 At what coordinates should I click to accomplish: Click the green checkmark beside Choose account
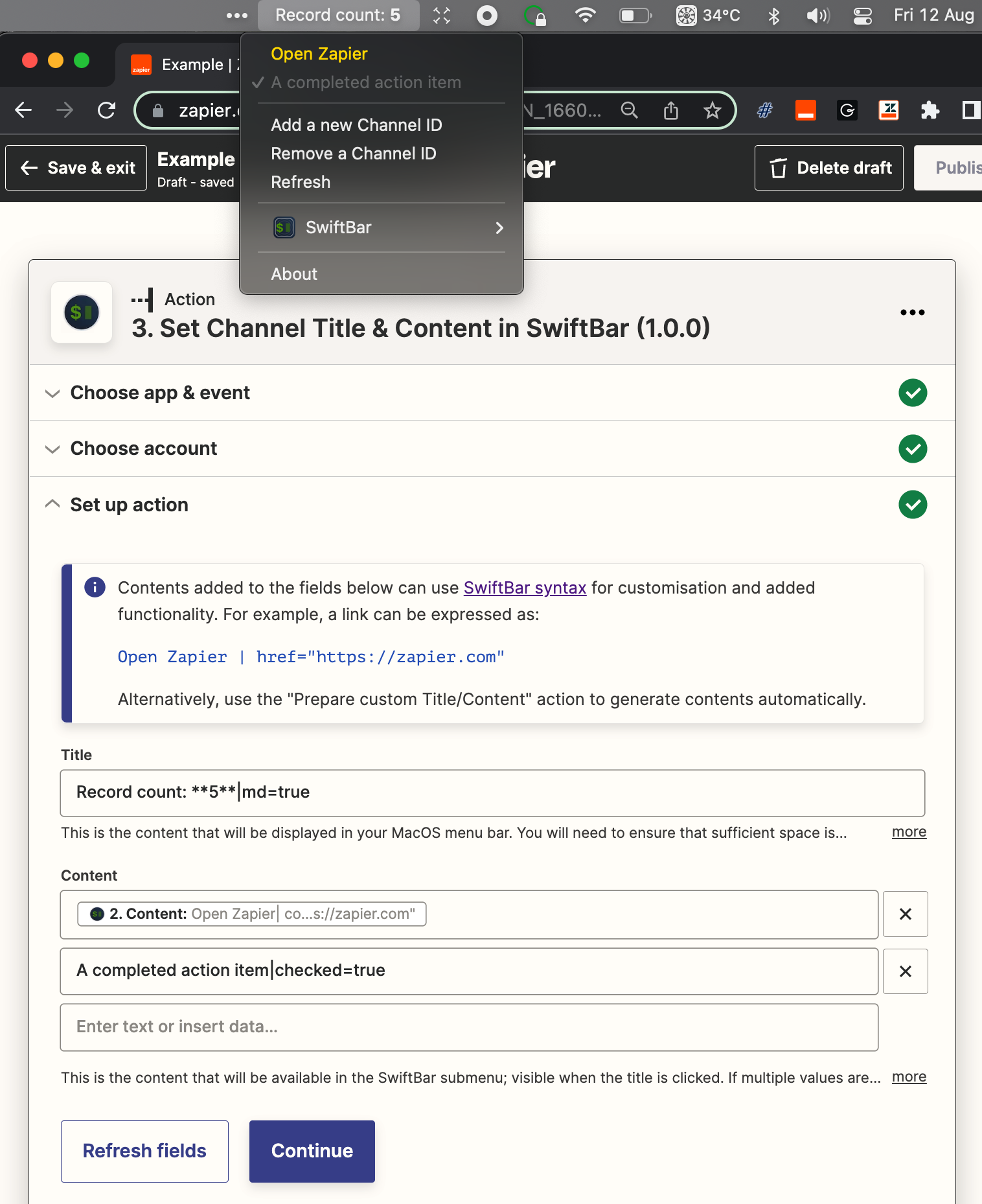[x=913, y=448]
